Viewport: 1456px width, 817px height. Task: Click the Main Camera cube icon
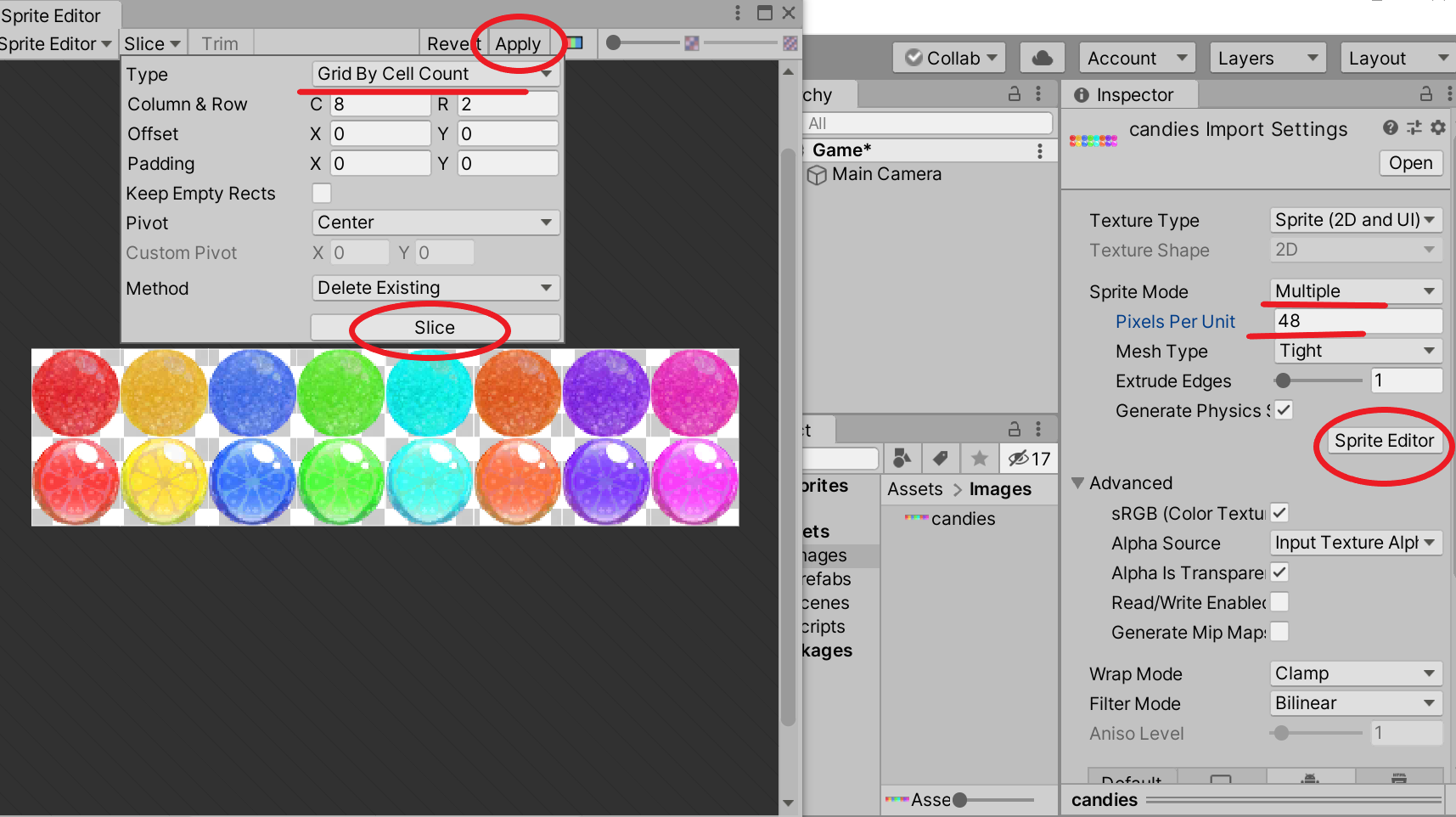coord(817,175)
